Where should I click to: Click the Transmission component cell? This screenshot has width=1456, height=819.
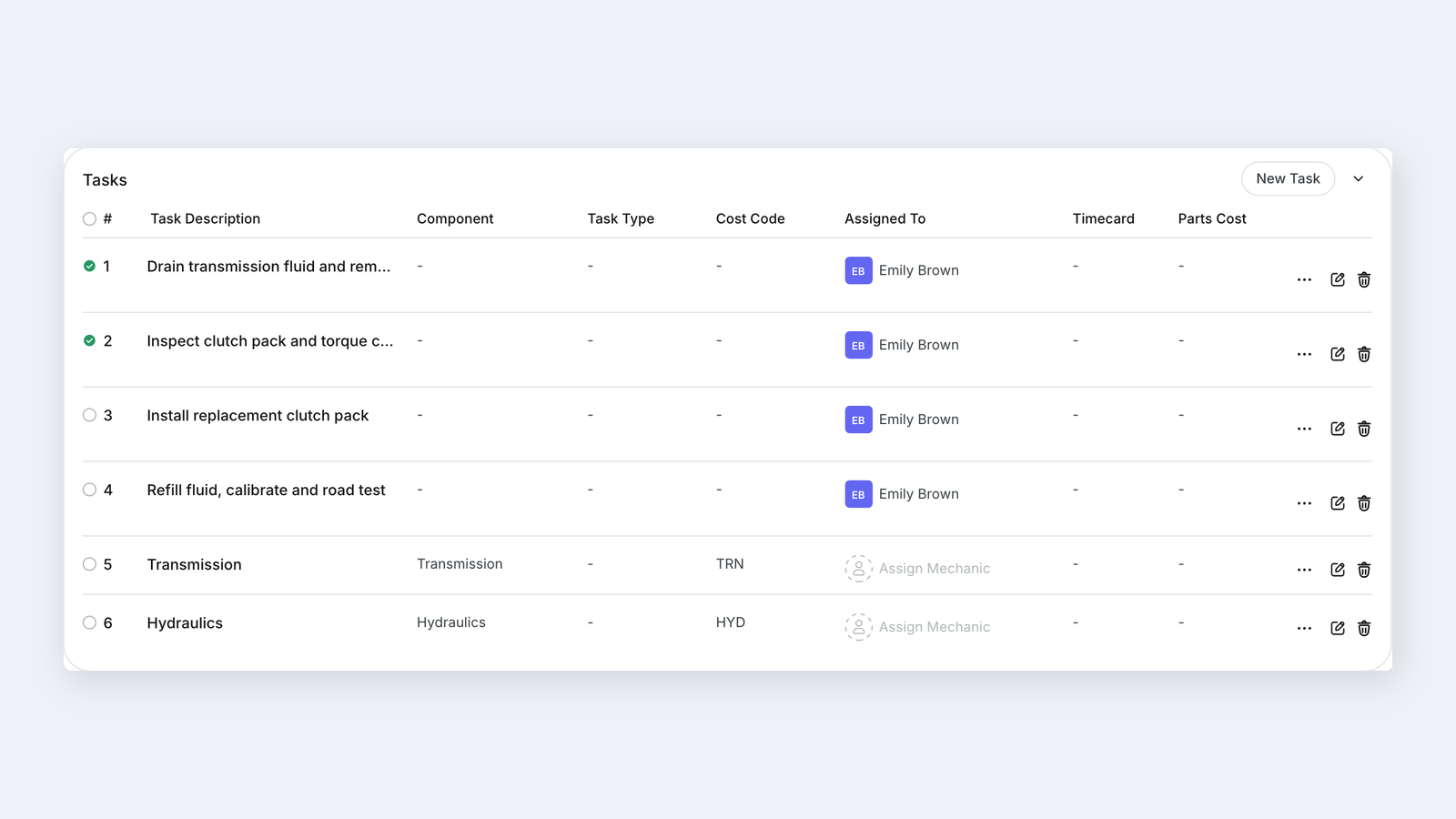coord(460,564)
